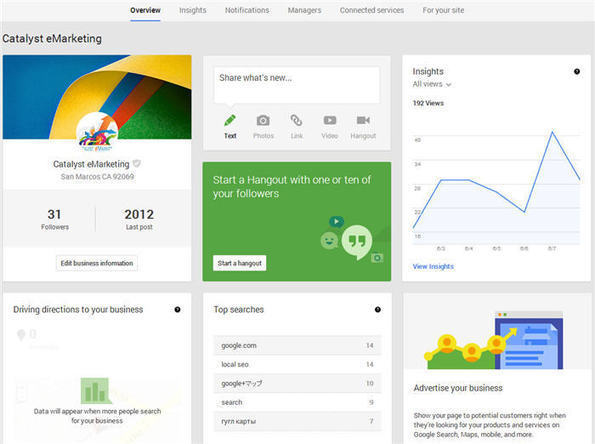Open Insights help question mark

577,71
